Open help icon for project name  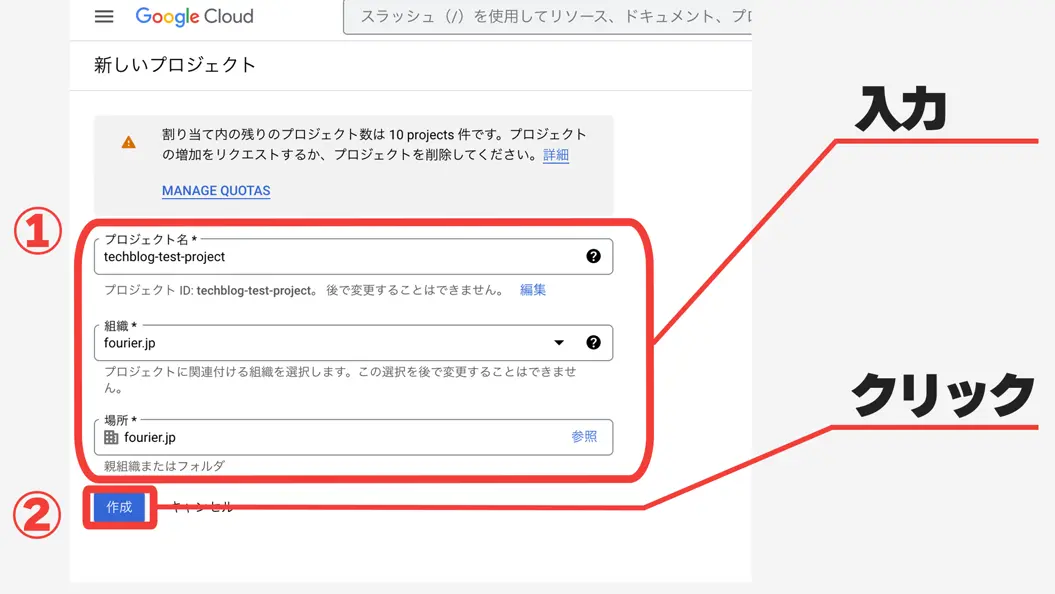593,256
